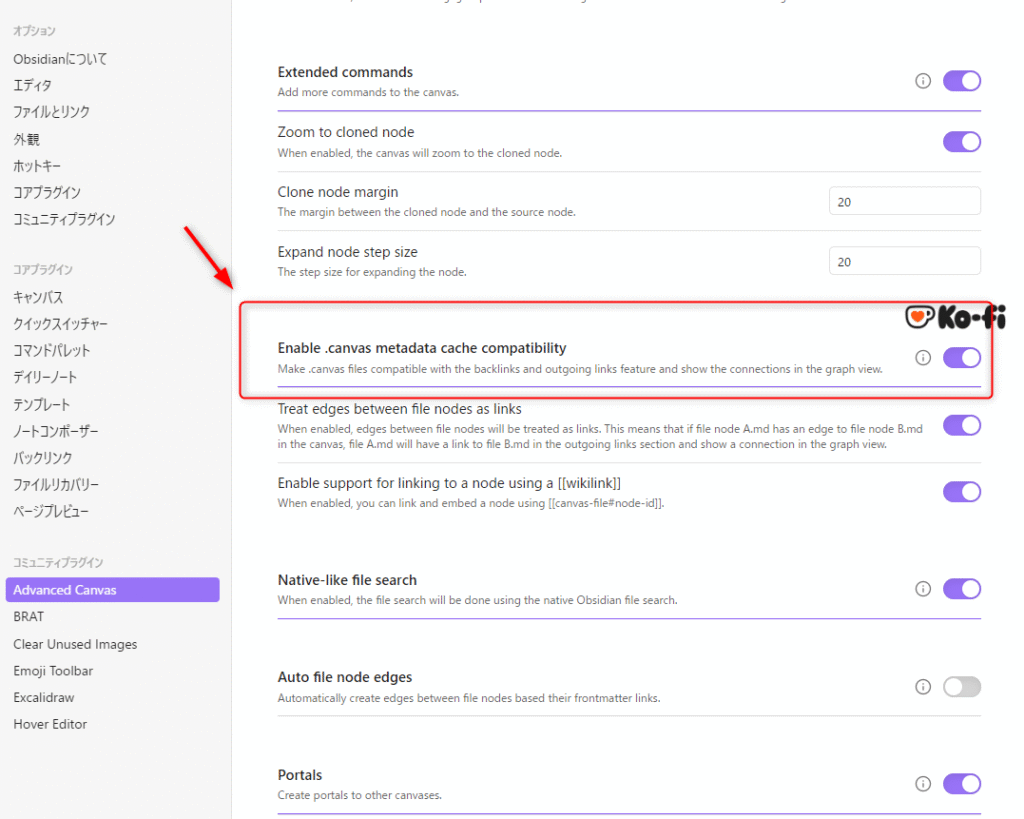Disable the Portals toggle
1024x819 pixels.
[961, 783]
